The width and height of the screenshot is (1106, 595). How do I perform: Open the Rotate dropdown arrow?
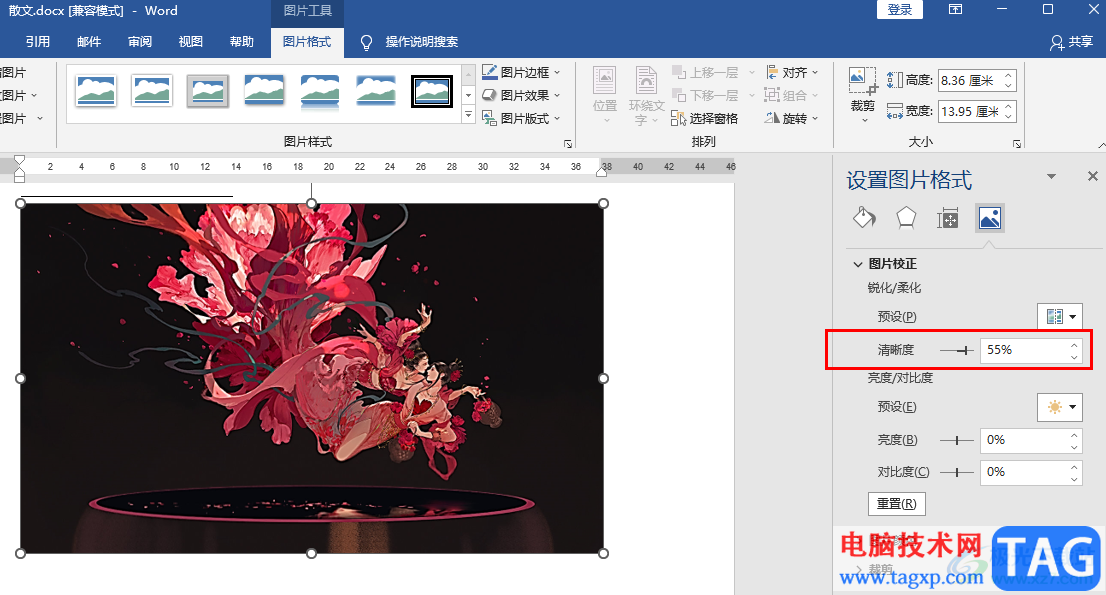tap(815, 118)
